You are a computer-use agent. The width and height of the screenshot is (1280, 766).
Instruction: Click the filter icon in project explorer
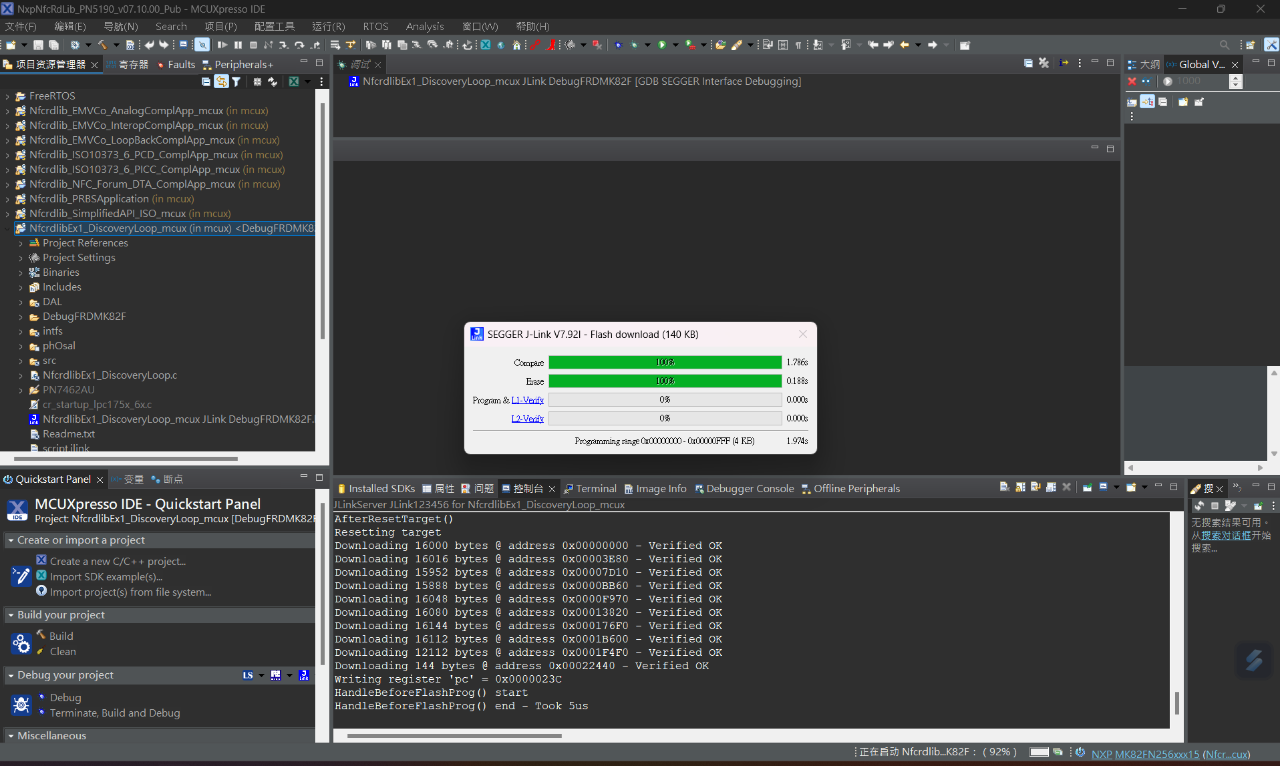(236, 82)
